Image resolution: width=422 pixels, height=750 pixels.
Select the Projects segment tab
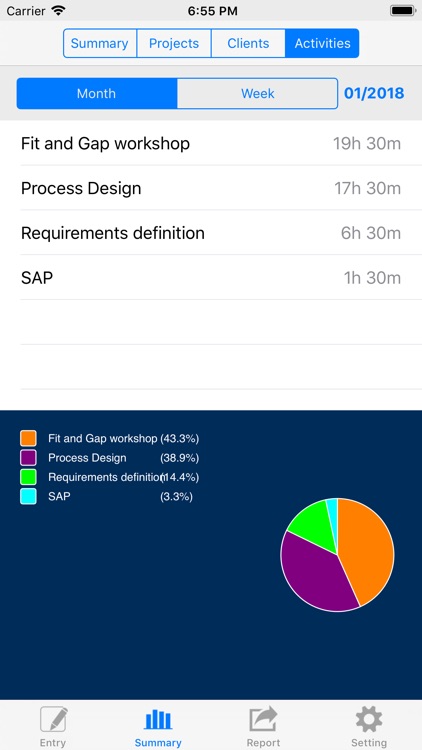[174, 44]
